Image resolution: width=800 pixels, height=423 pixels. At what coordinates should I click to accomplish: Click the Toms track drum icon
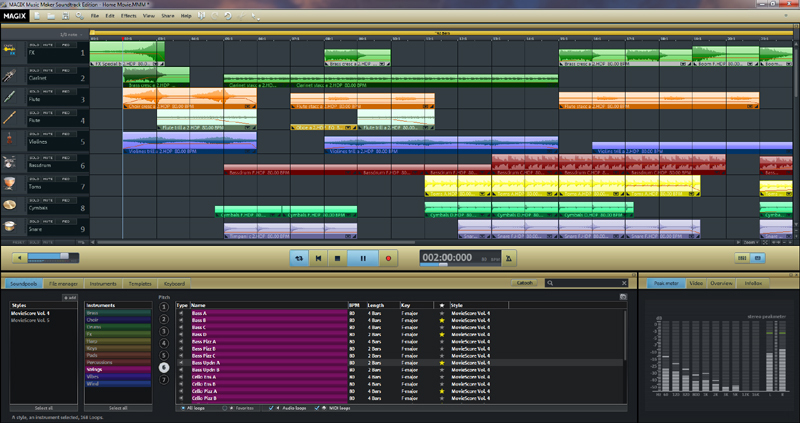pos(9,184)
